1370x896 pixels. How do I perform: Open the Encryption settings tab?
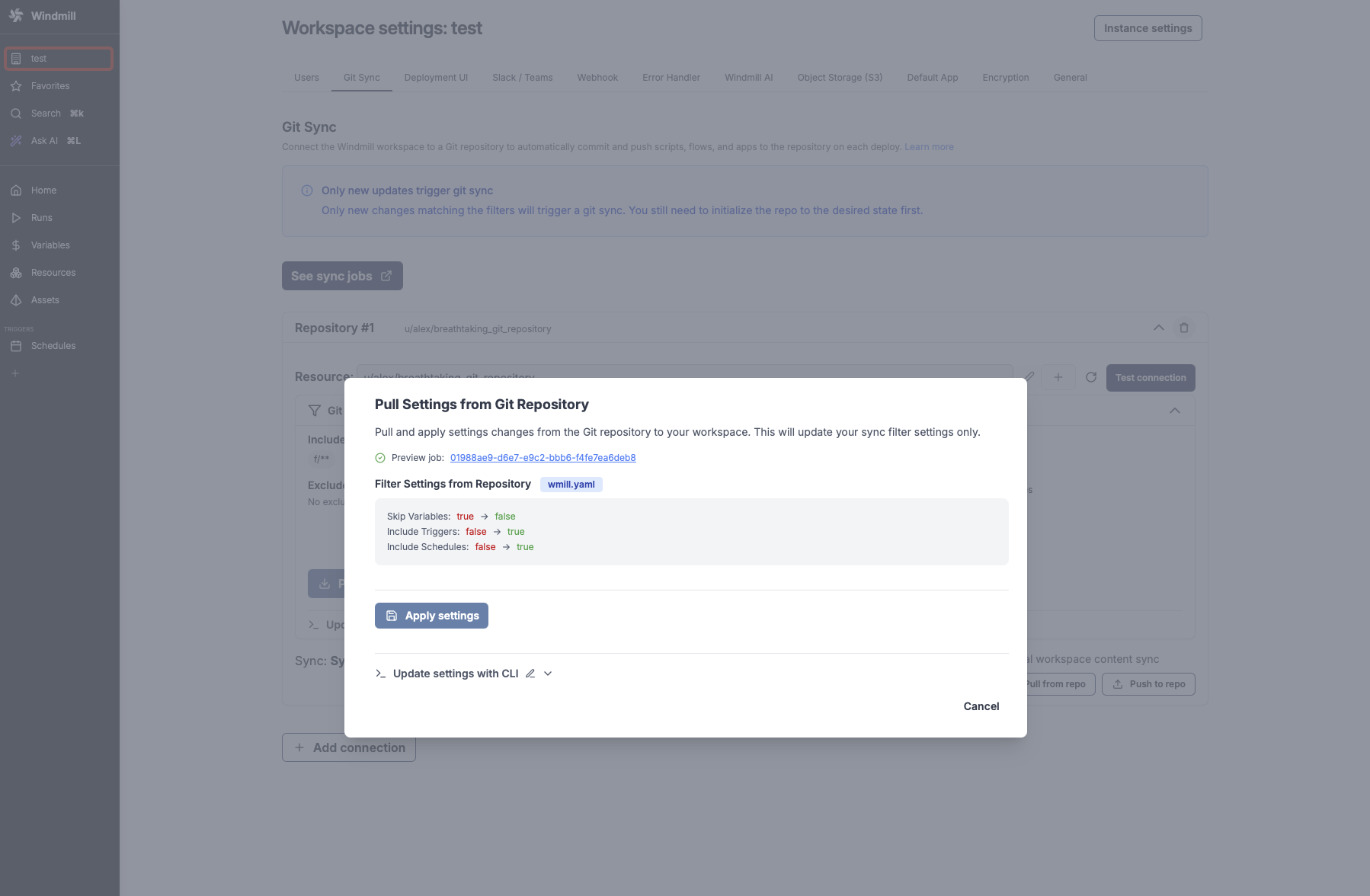pyautogui.click(x=1006, y=77)
